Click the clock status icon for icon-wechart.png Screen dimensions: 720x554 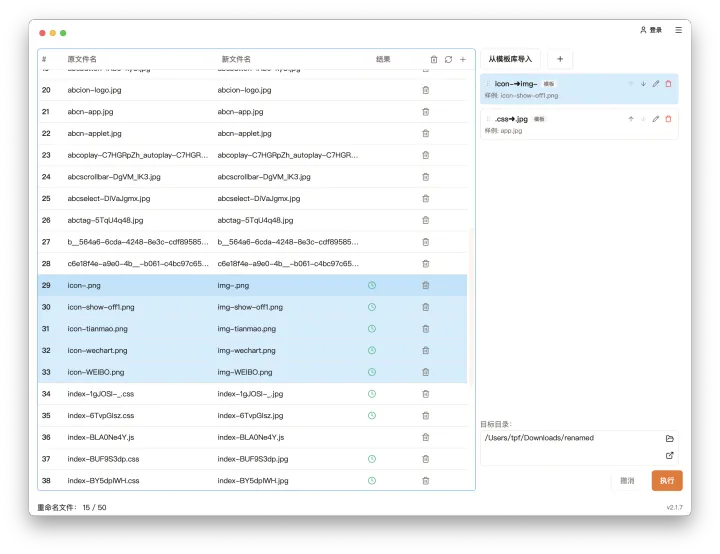click(x=372, y=350)
